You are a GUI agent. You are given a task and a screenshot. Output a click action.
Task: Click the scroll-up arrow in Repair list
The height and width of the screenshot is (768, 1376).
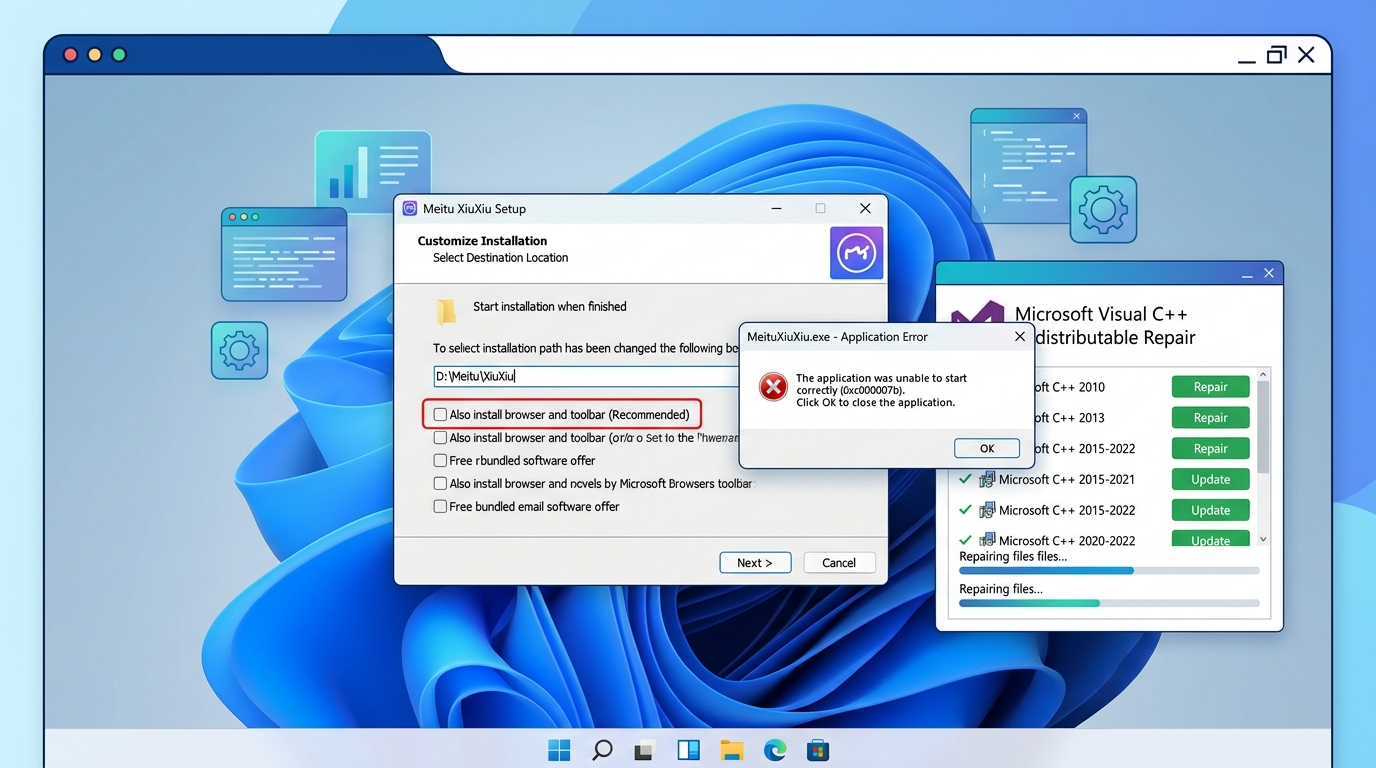click(1263, 375)
